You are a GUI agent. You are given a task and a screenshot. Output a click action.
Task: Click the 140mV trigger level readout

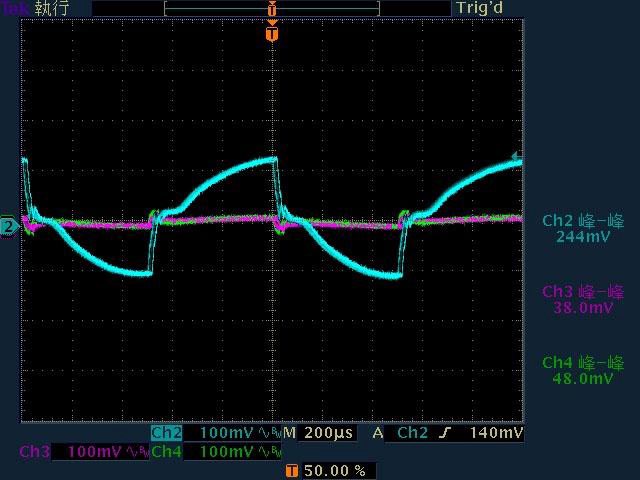click(496, 433)
